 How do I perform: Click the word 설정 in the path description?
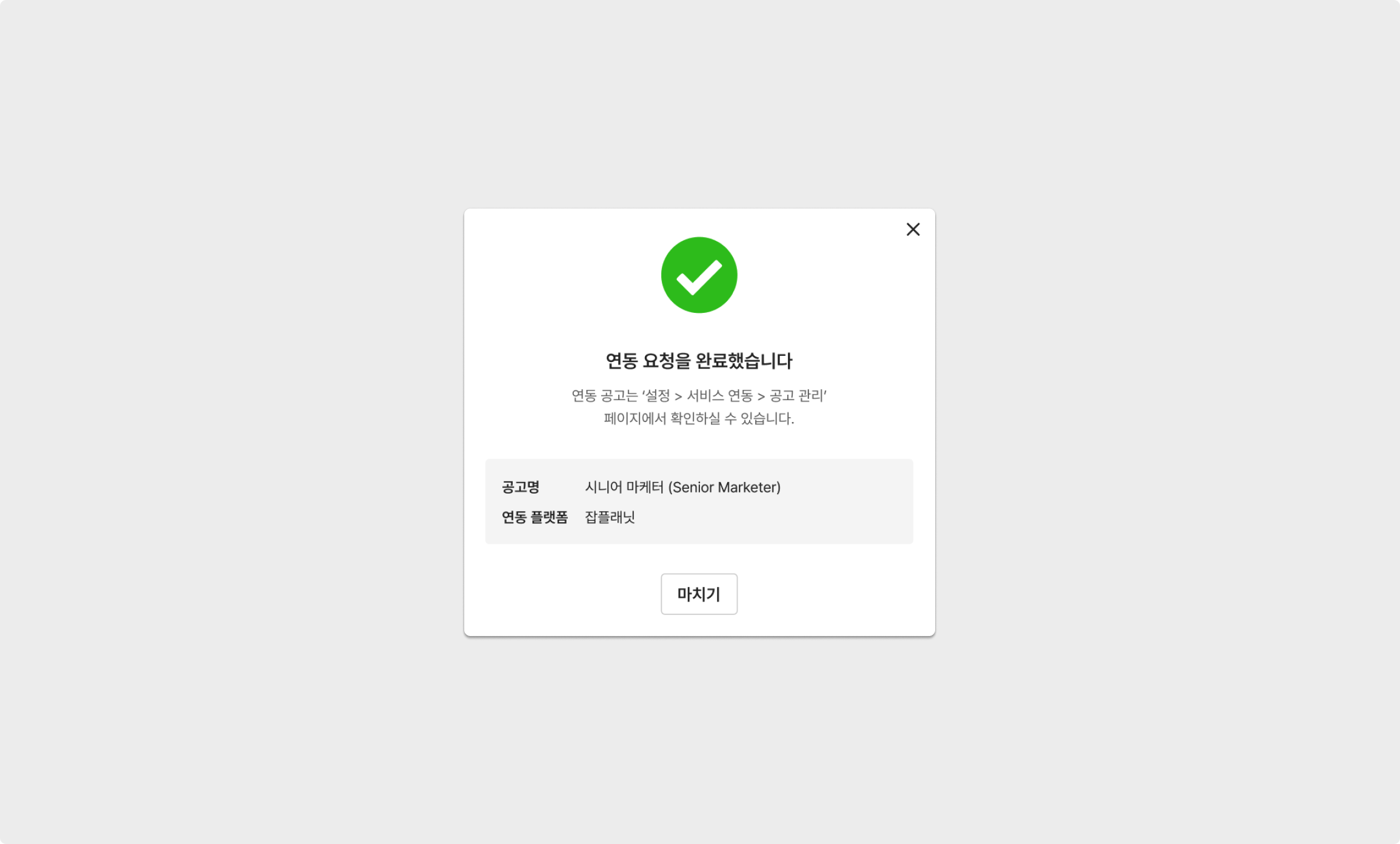(658, 395)
